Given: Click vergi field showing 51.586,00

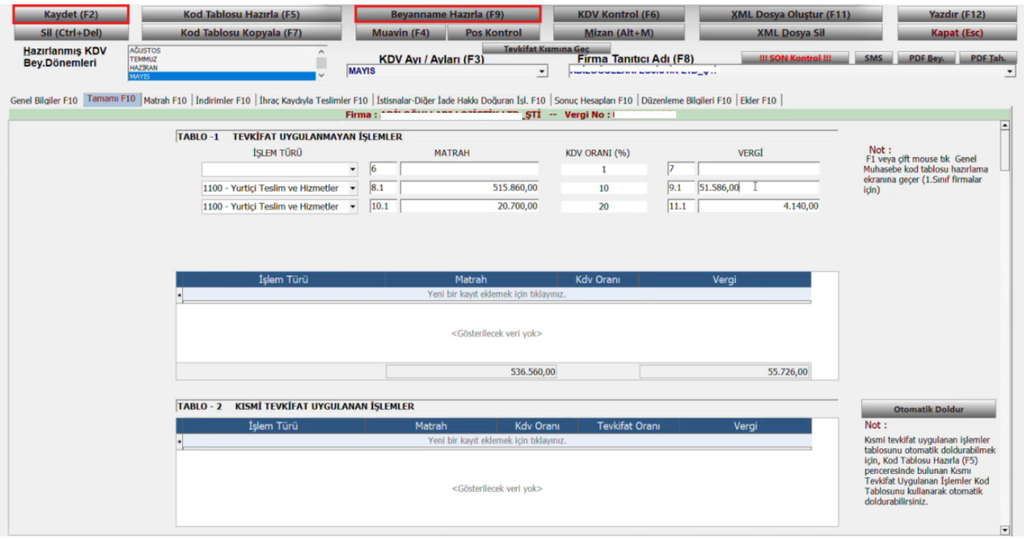Looking at the screenshot, I should [758, 188].
